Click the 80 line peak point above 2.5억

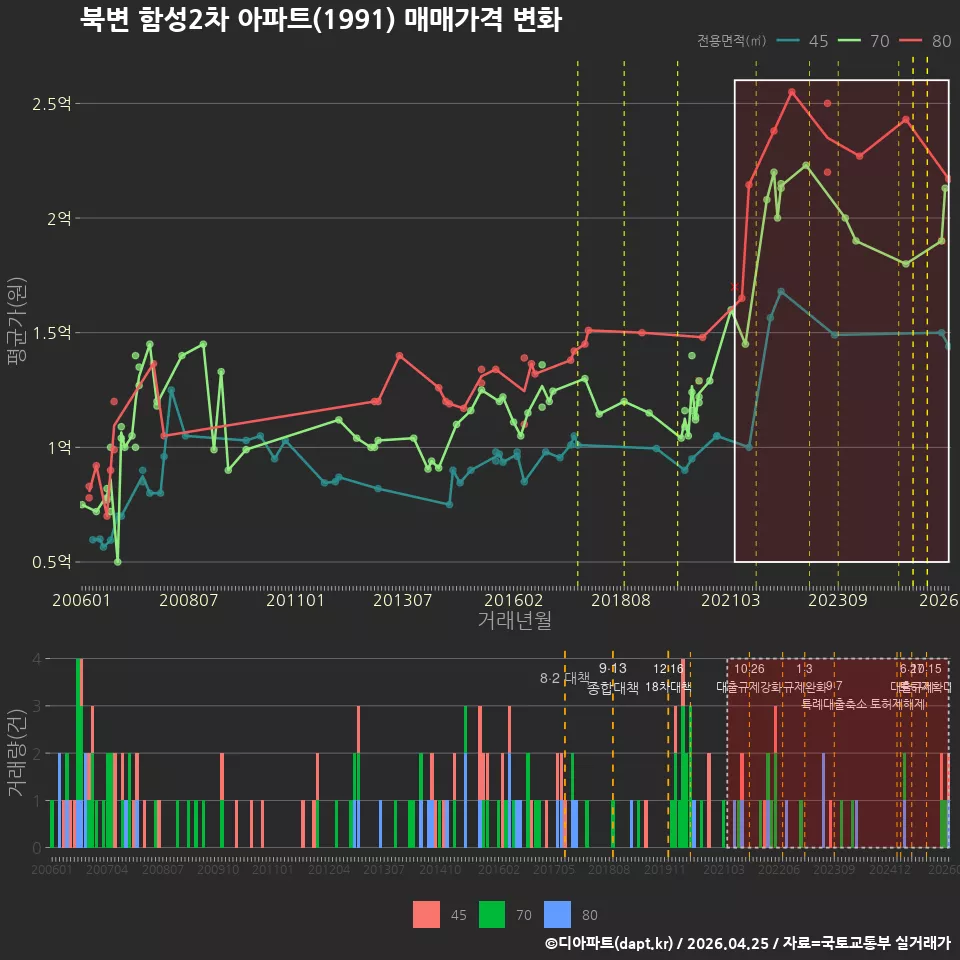click(x=792, y=92)
